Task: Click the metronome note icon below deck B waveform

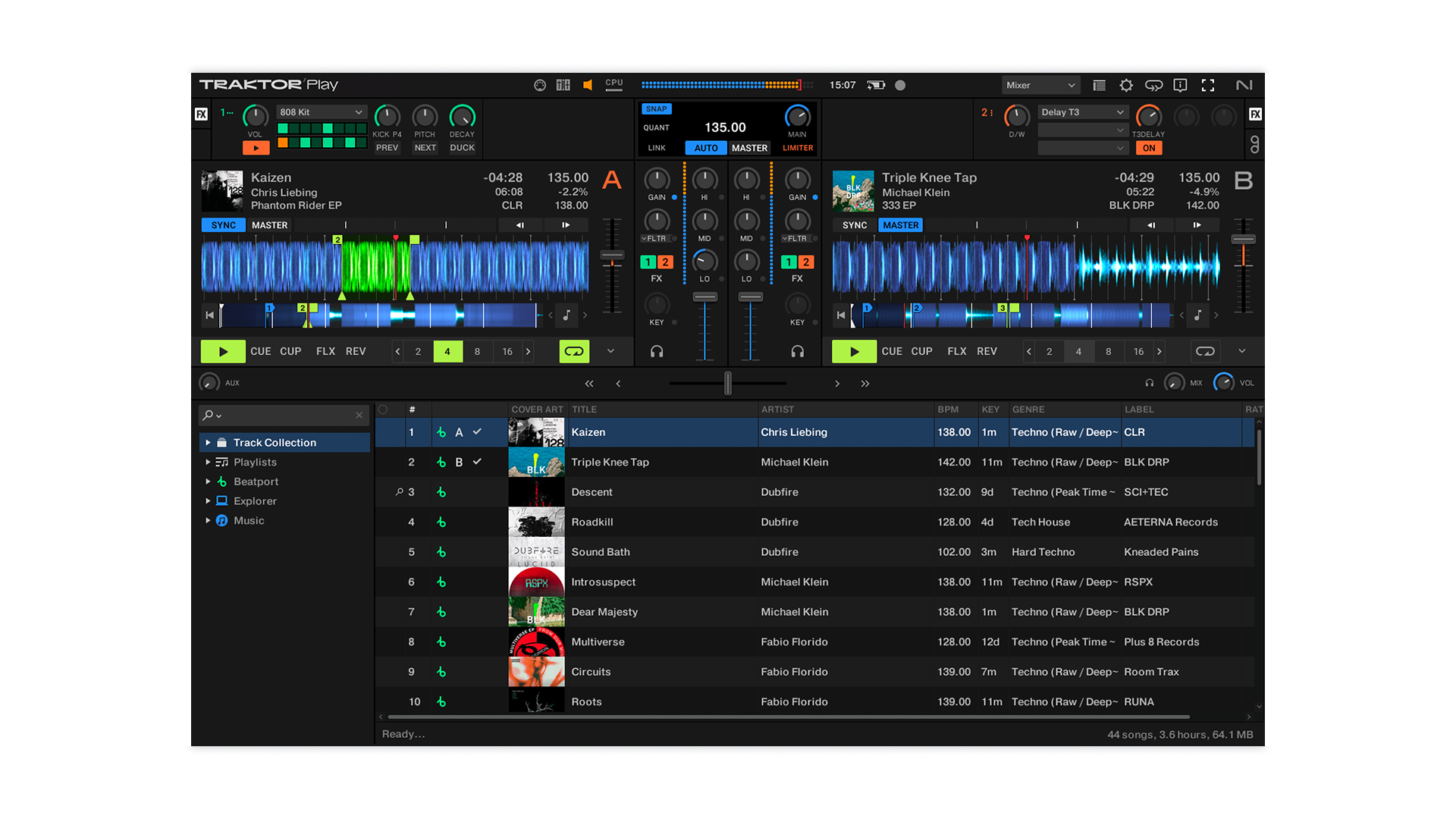Action: 1197,315
